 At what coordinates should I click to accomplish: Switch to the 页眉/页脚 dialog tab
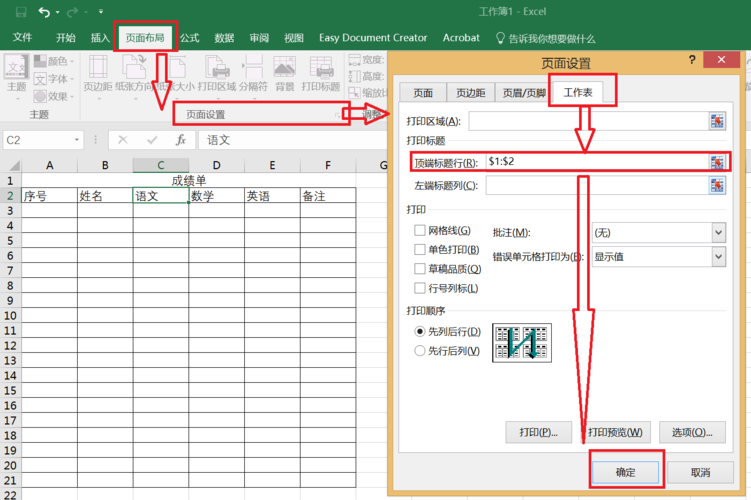click(x=524, y=93)
